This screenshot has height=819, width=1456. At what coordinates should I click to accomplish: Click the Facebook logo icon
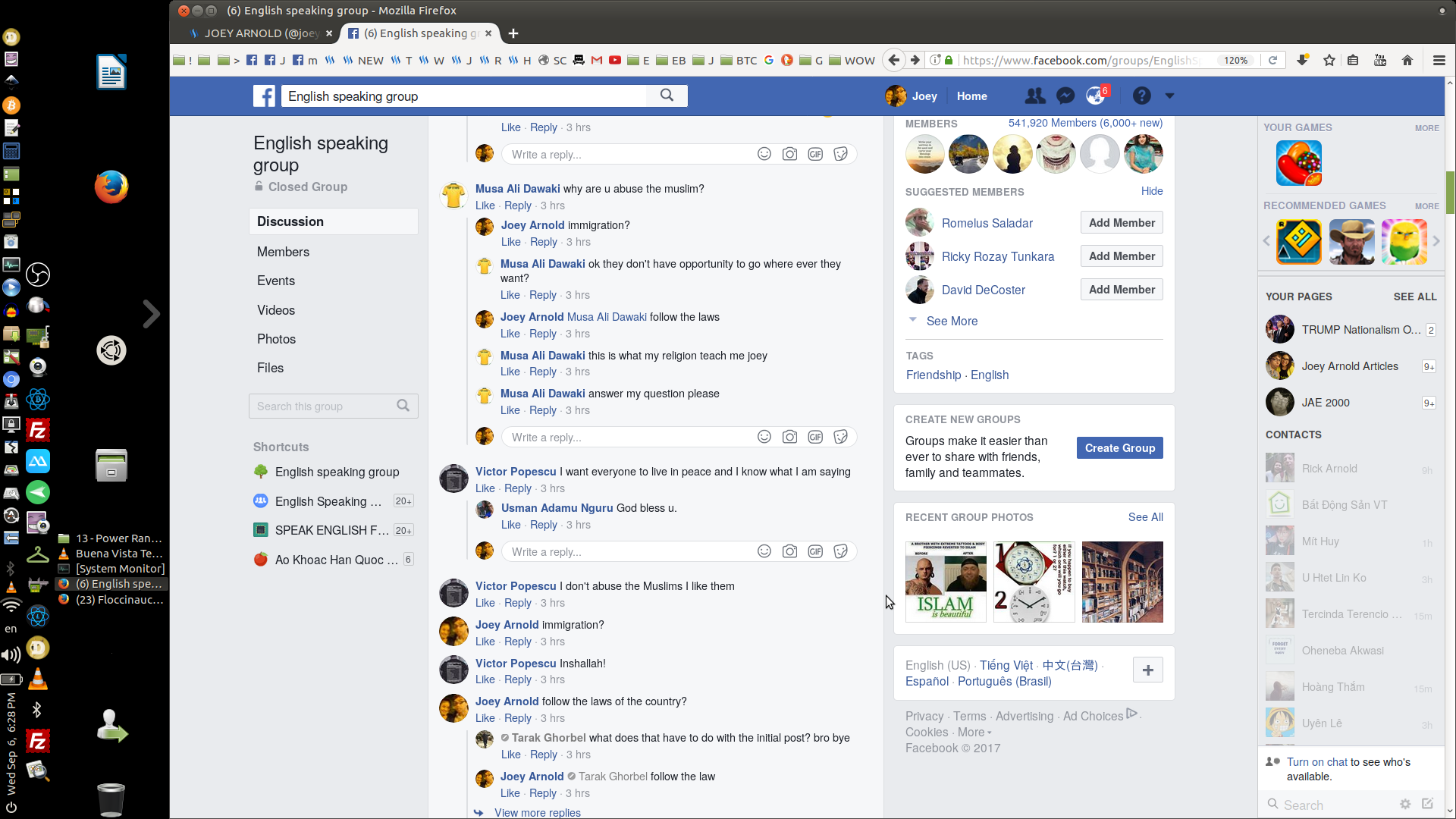[264, 96]
